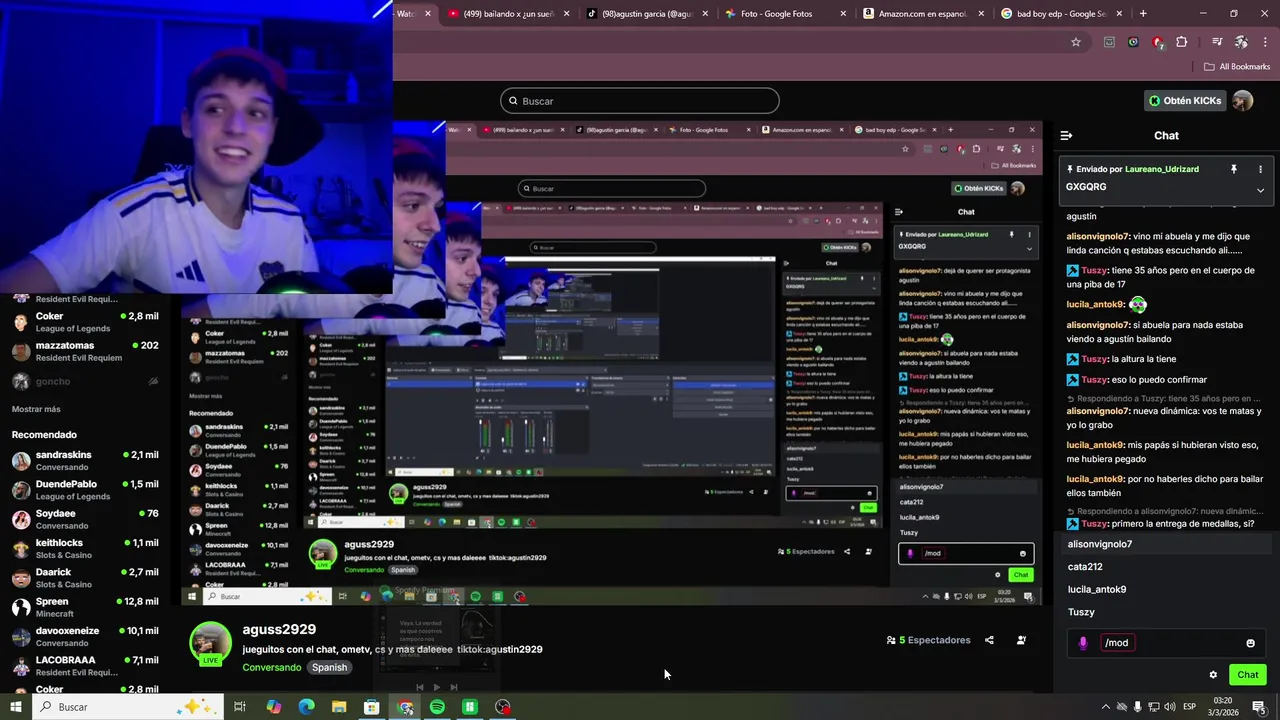Select alisonvignolo7 from mod suggestion list
The image size is (1280, 720).
tap(1166, 544)
